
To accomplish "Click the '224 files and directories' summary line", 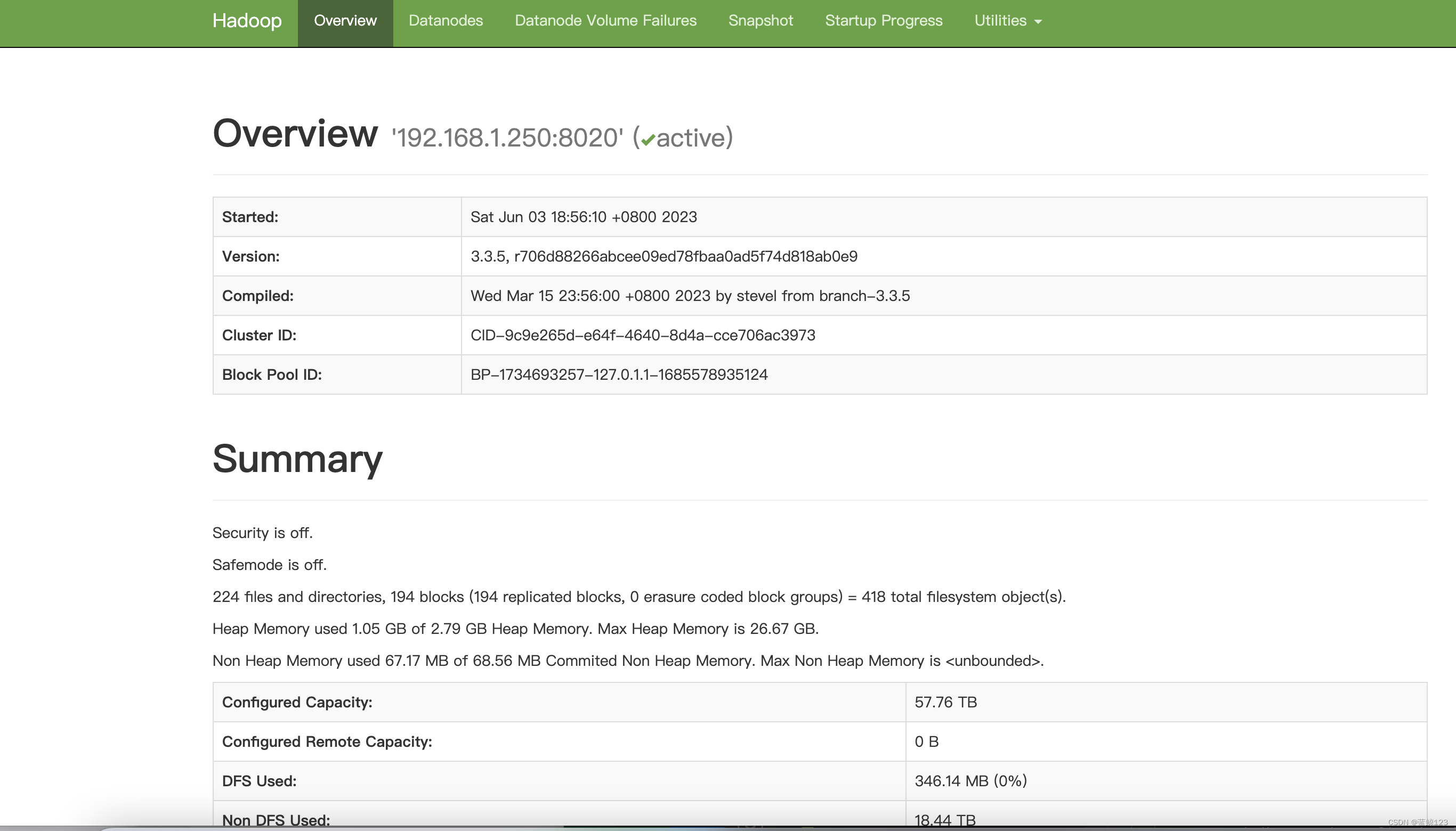I will (639, 597).
